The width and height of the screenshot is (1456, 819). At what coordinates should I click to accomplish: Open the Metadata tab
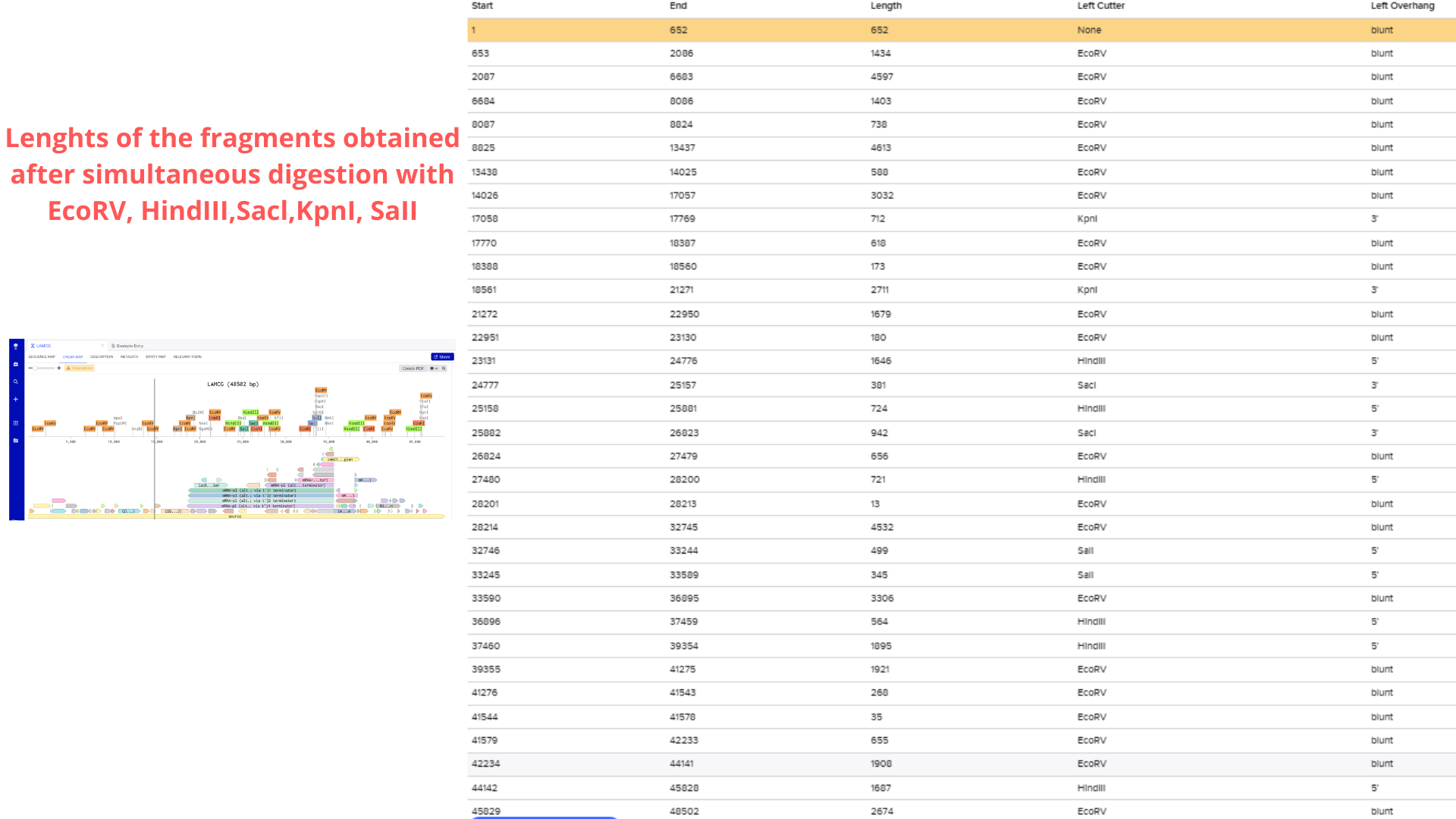129,356
